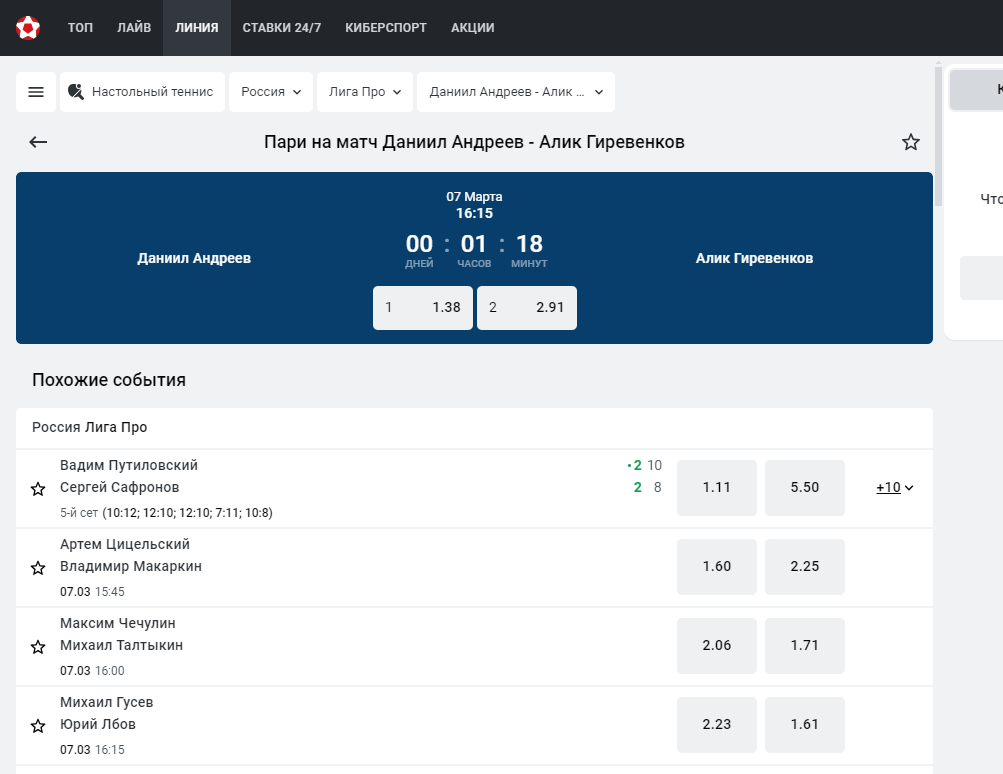The height and width of the screenshot is (774, 1003).
Task: Open the Максим Чечулин match row
Action: click(x=474, y=647)
